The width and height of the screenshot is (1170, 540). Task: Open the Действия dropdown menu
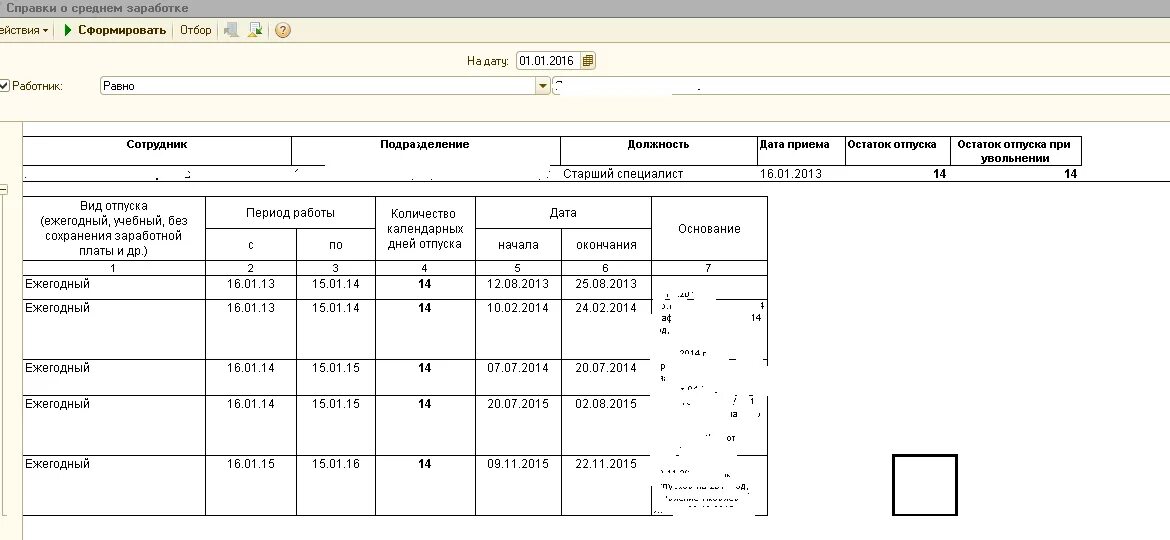(24, 31)
